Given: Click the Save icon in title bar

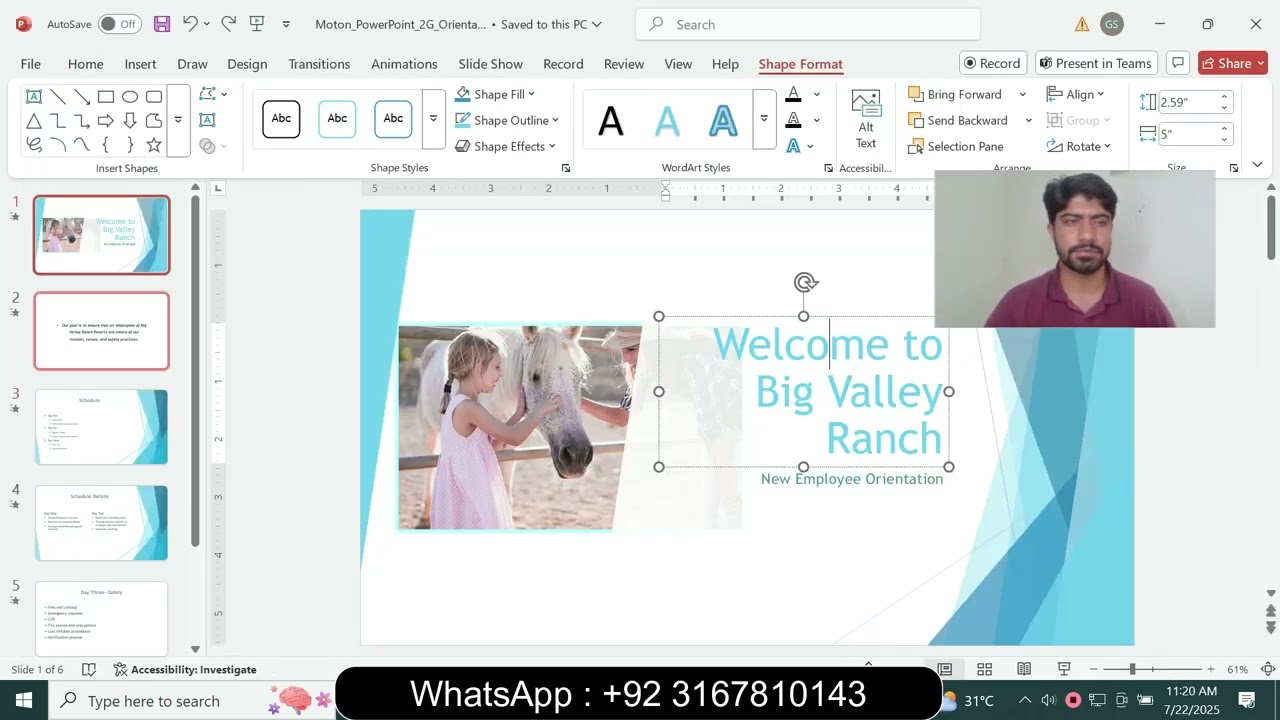Looking at the screenshot, I should pyautogui.click(x=162, y=24).
